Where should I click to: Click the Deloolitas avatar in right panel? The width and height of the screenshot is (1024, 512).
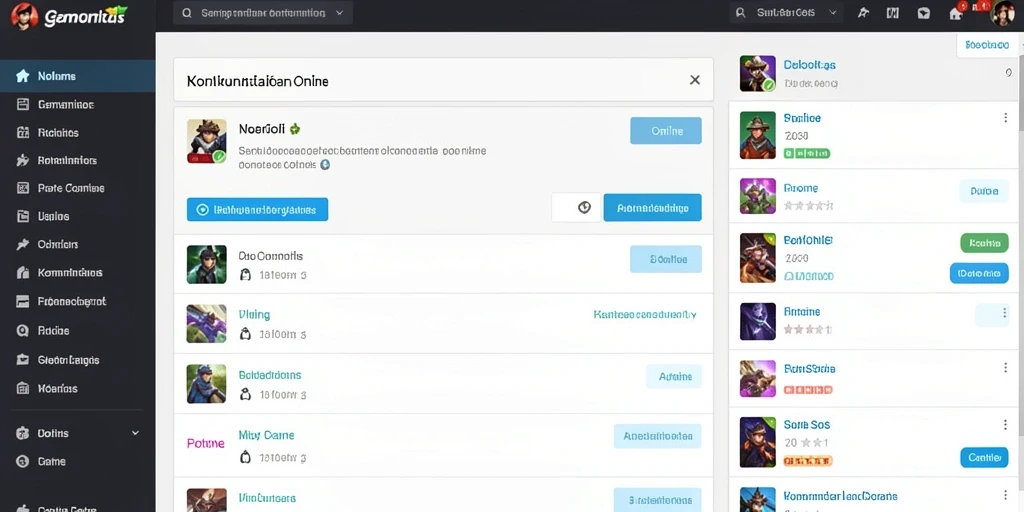tap(758, 73)
